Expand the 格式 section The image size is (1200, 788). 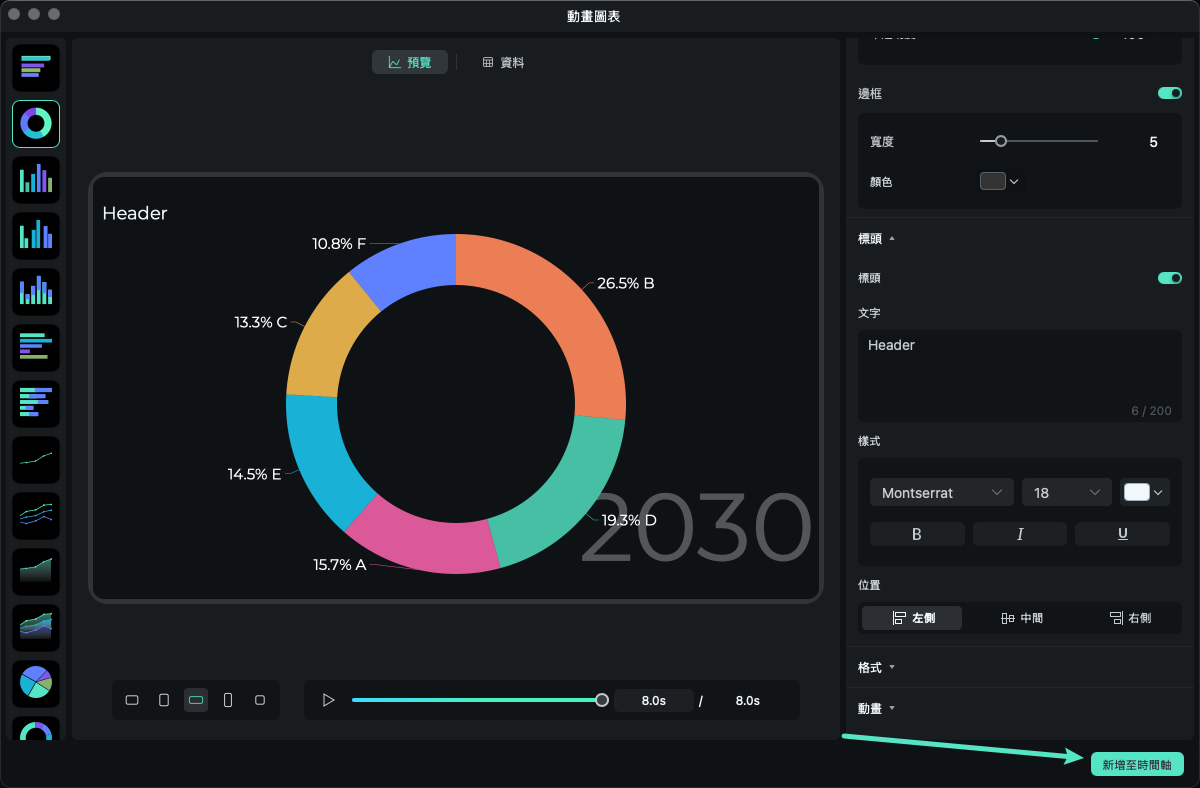tap(876, 667)
